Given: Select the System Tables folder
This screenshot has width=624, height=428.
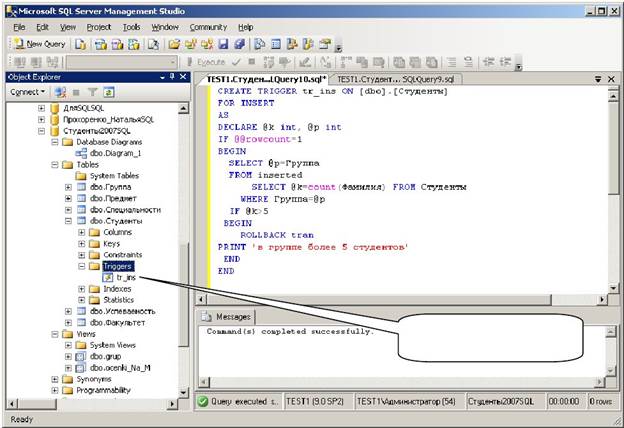Looking at the screenshot, I should (x=114, y=176).
